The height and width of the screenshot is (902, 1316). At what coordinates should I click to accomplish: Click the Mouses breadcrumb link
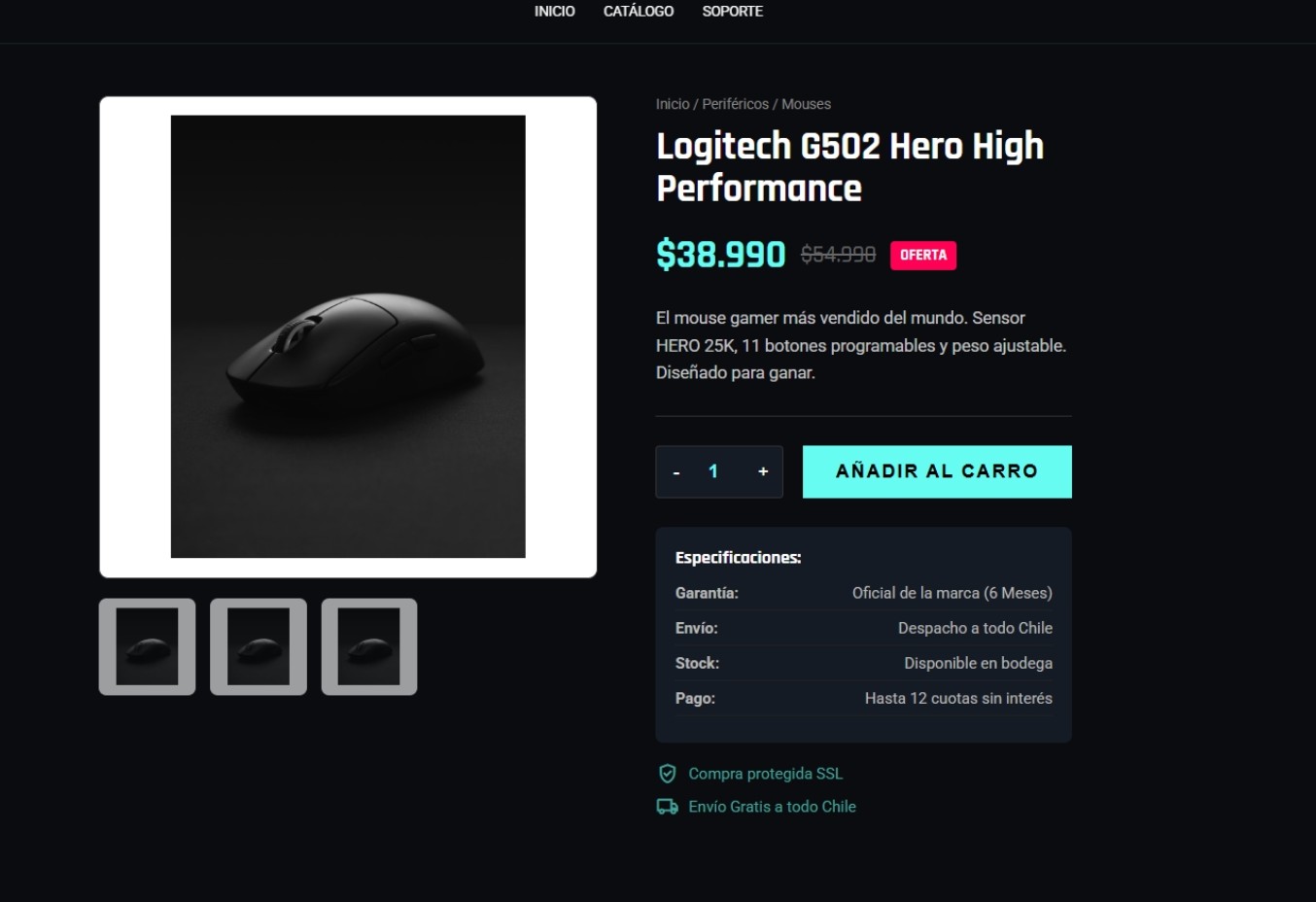(807, 104)
